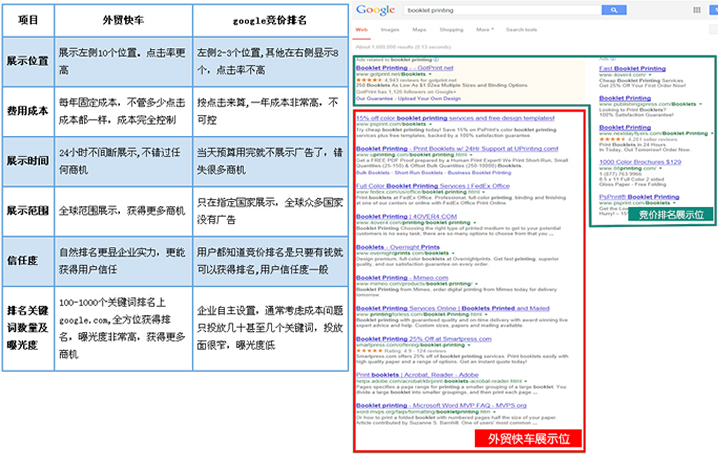Click the cell '全球范围展示,获得更多商机'
The height and width of the screenshot is (455, 718).
123,211
